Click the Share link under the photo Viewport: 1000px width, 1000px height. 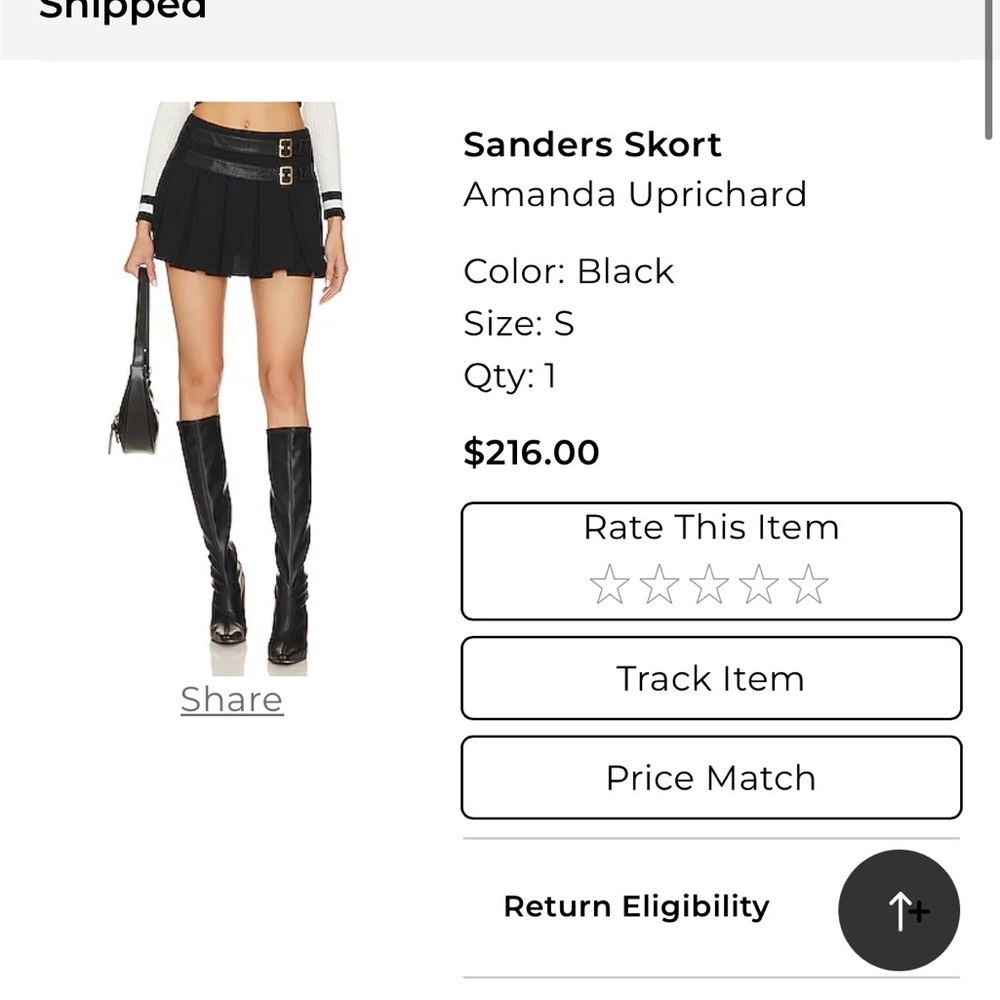231,699
